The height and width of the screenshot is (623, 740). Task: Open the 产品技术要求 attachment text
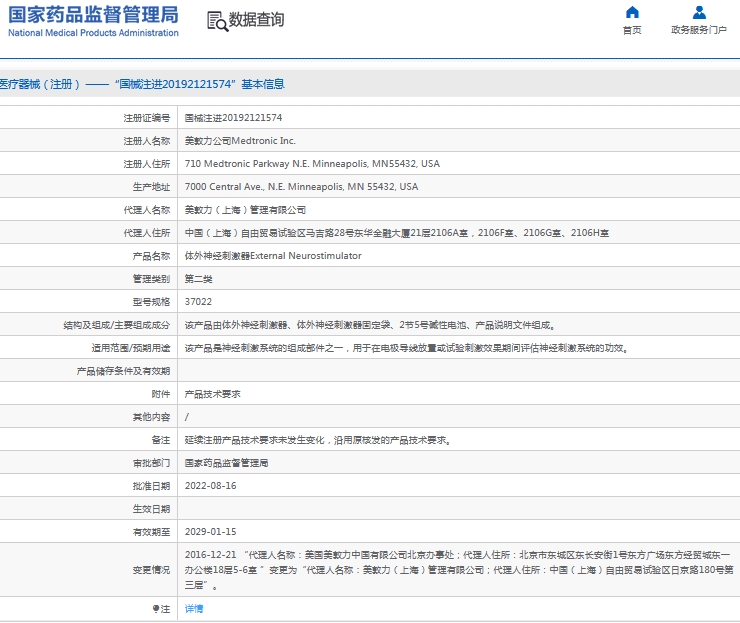point(212,394)
